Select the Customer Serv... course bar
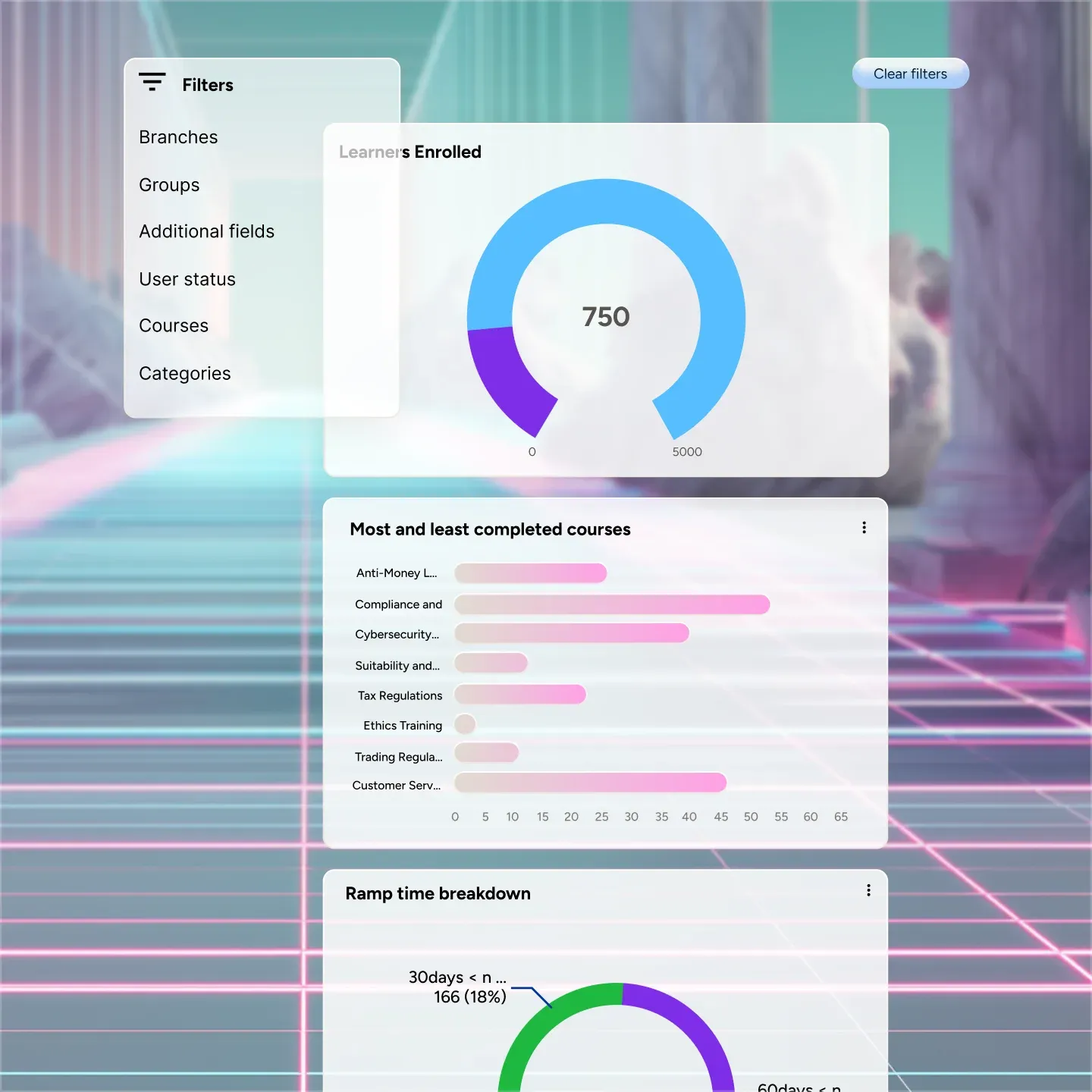The width and height of the screenshot is (1092, 1092). coord(590,783)
